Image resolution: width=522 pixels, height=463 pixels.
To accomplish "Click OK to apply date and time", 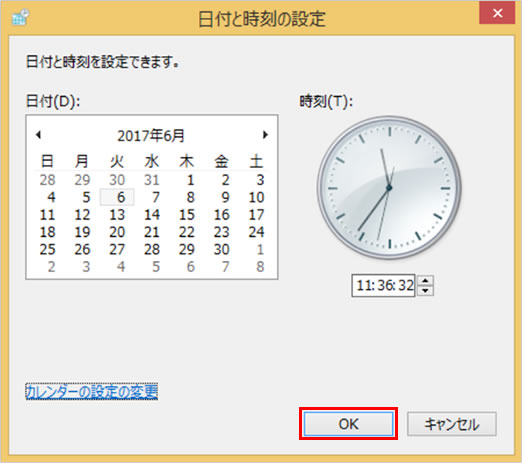I will pyautogui.click(x=348, y=424).
